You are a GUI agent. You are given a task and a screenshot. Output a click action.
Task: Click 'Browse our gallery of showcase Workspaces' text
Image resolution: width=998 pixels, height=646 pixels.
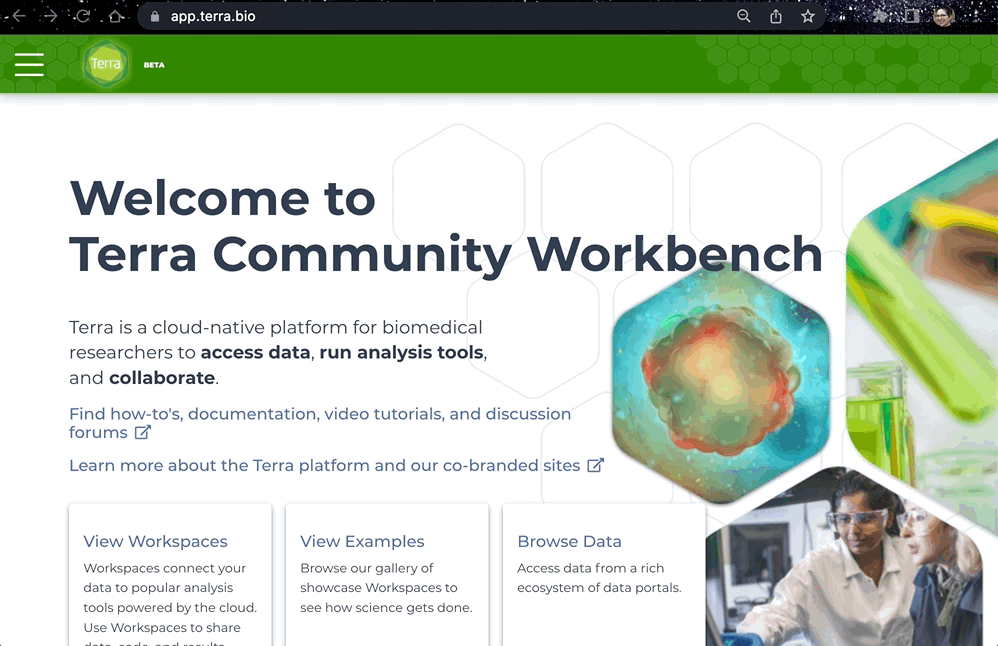pos(386,587)
